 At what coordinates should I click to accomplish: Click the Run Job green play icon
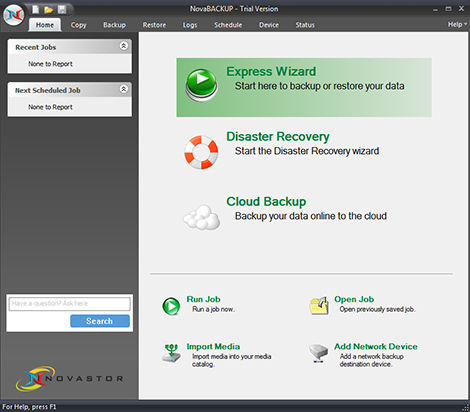[x=171, y=306]
